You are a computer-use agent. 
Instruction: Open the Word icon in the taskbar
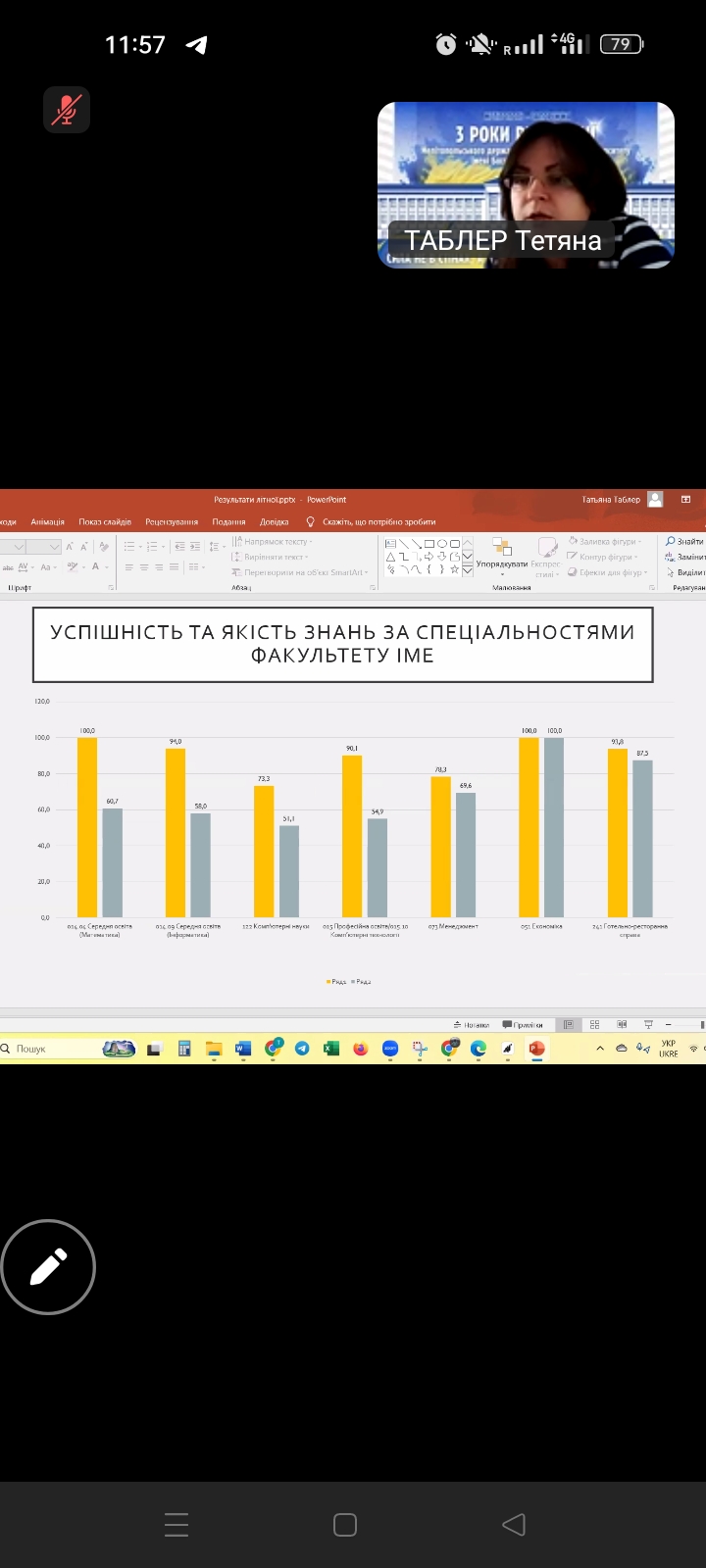click(242, 1049)
